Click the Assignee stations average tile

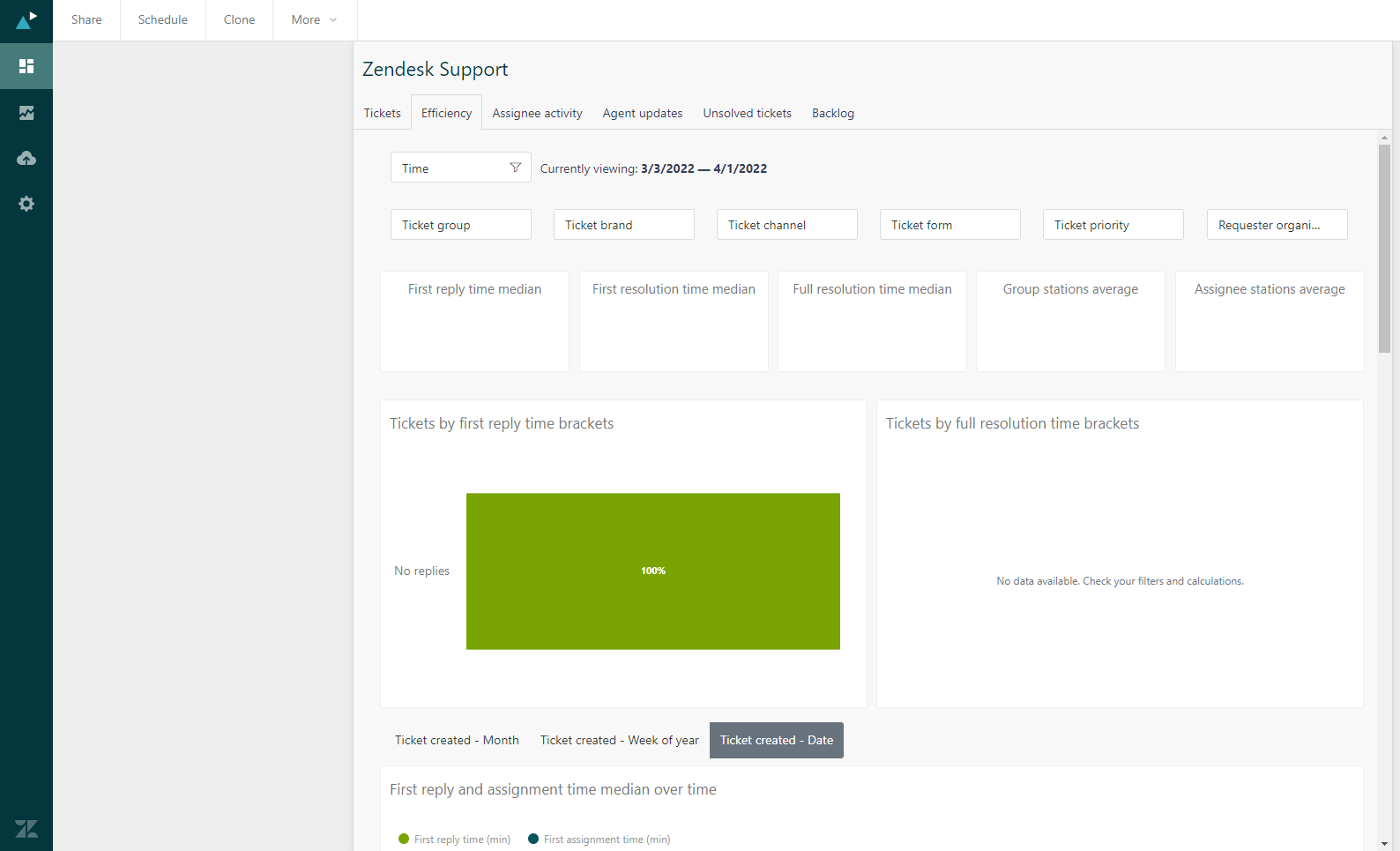click(x=1270, y=321)
